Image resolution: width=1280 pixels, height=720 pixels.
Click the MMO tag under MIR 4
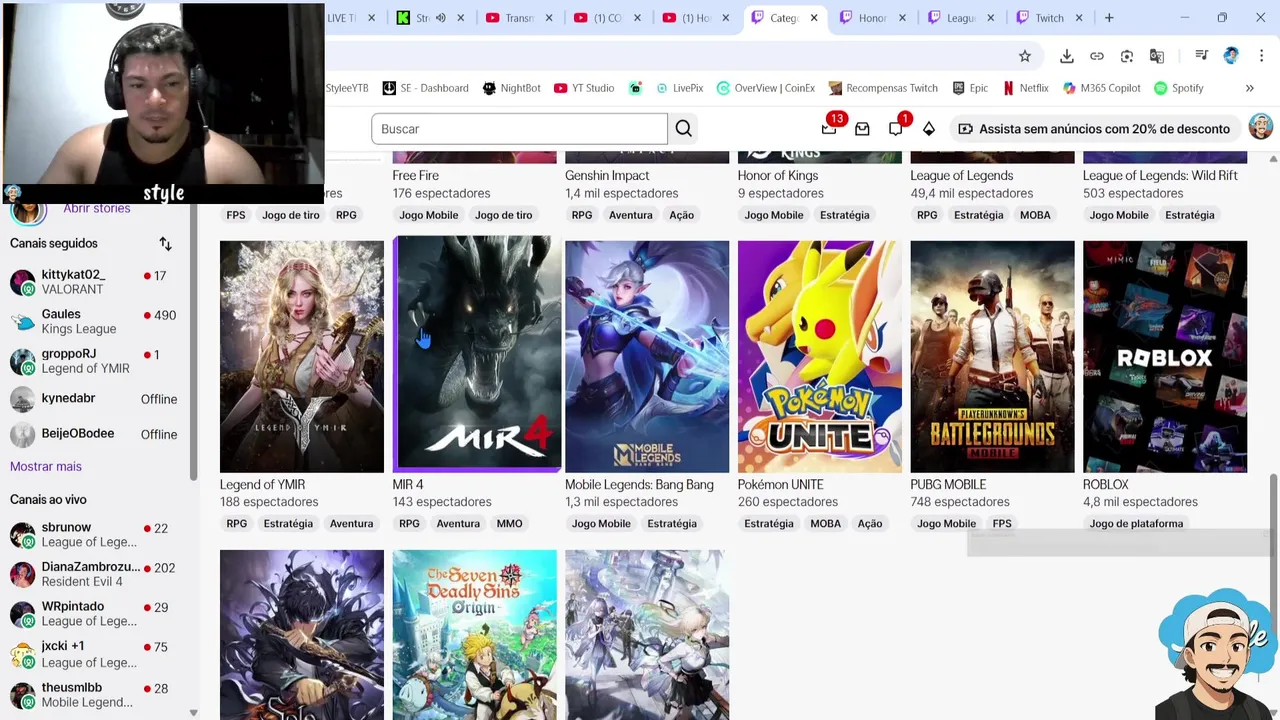point(509,524)
